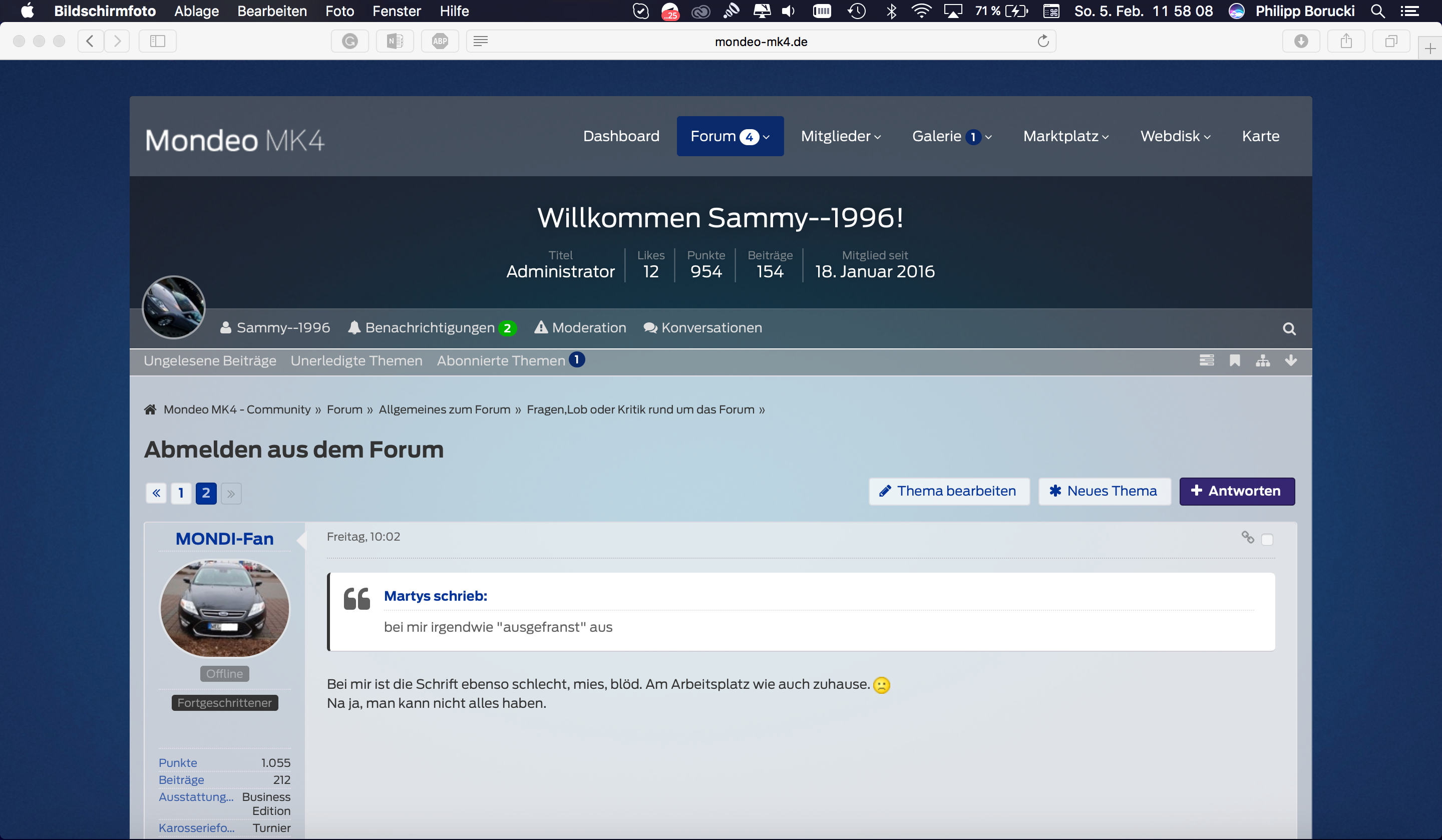Click the list view icon in sub-navigation
The height and width of the screenshot is (840, 1442).
[x=1206, y=360]
